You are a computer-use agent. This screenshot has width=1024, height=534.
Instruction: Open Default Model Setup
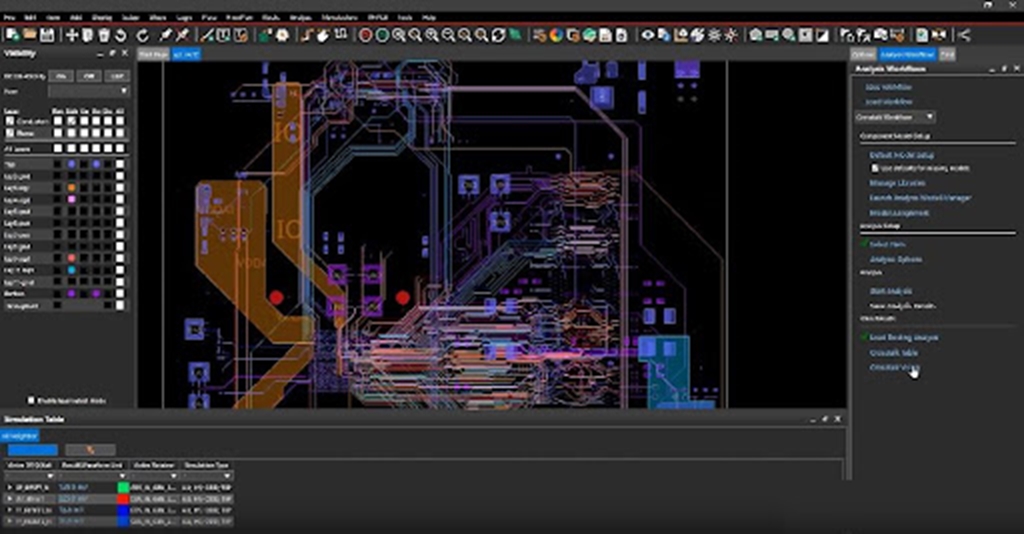click(x=902, y=155)
